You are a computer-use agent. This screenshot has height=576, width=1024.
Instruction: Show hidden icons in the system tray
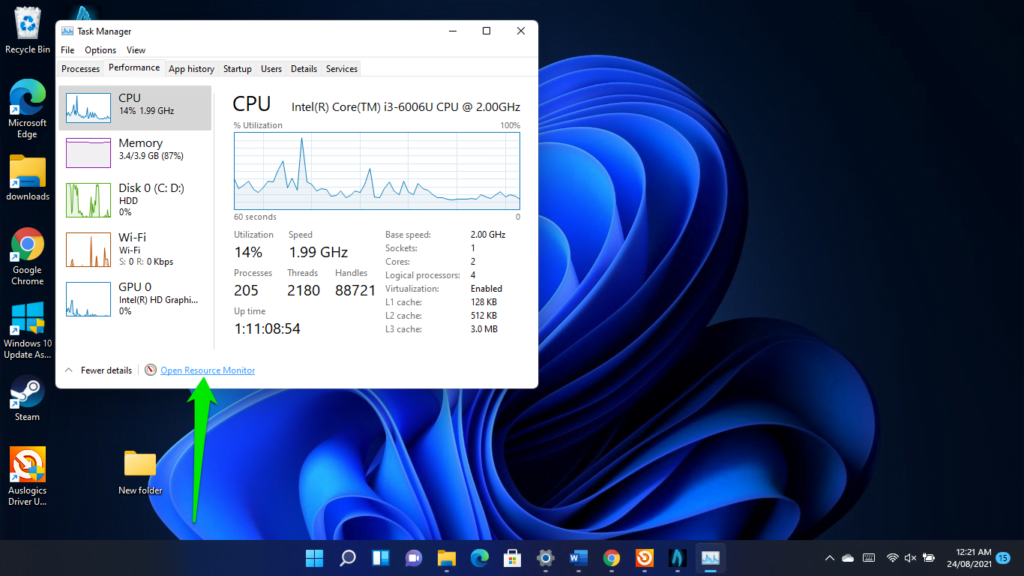click(830, 558)
